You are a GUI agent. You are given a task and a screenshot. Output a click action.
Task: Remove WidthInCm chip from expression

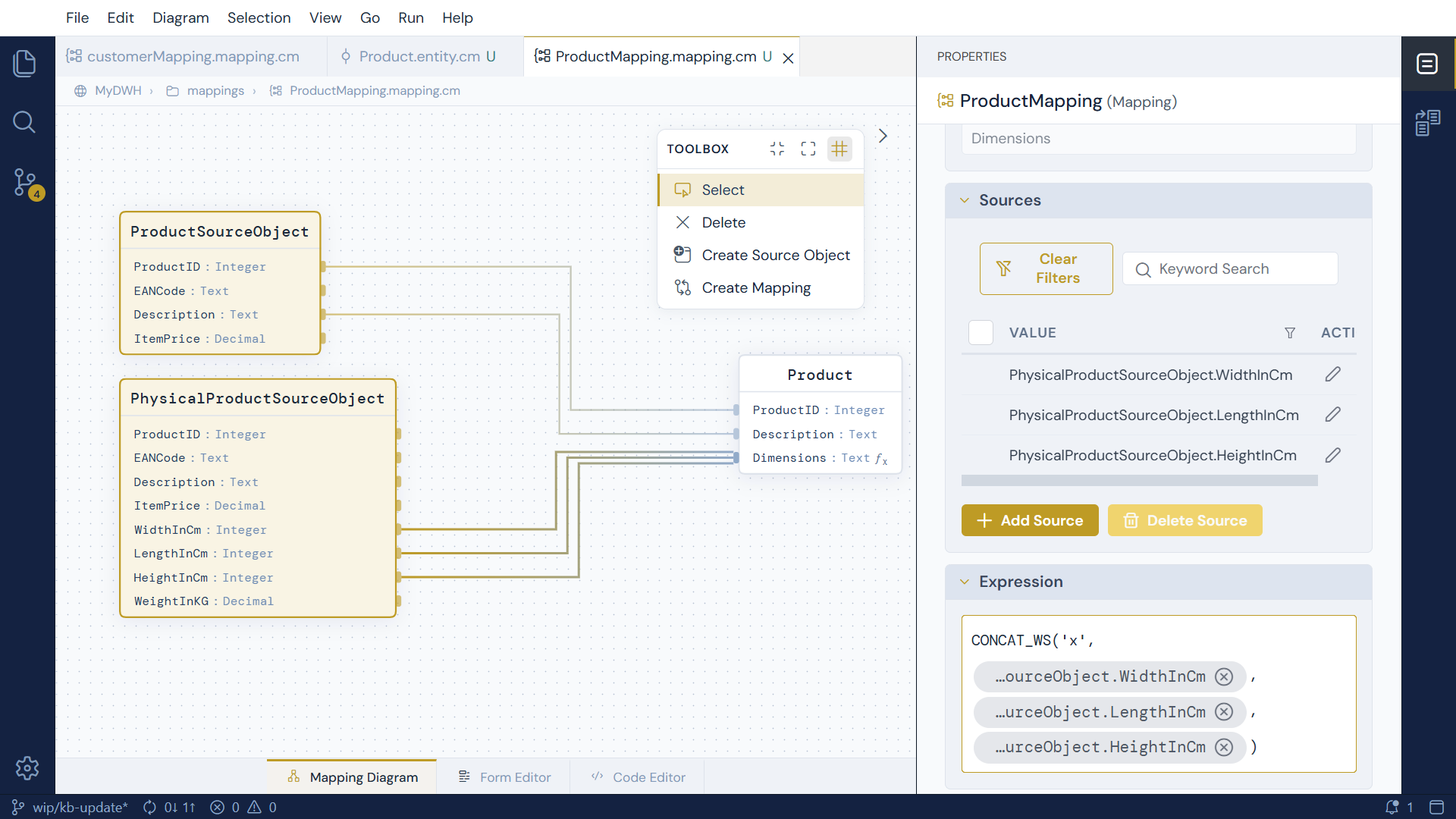[x=1224, y=676]
